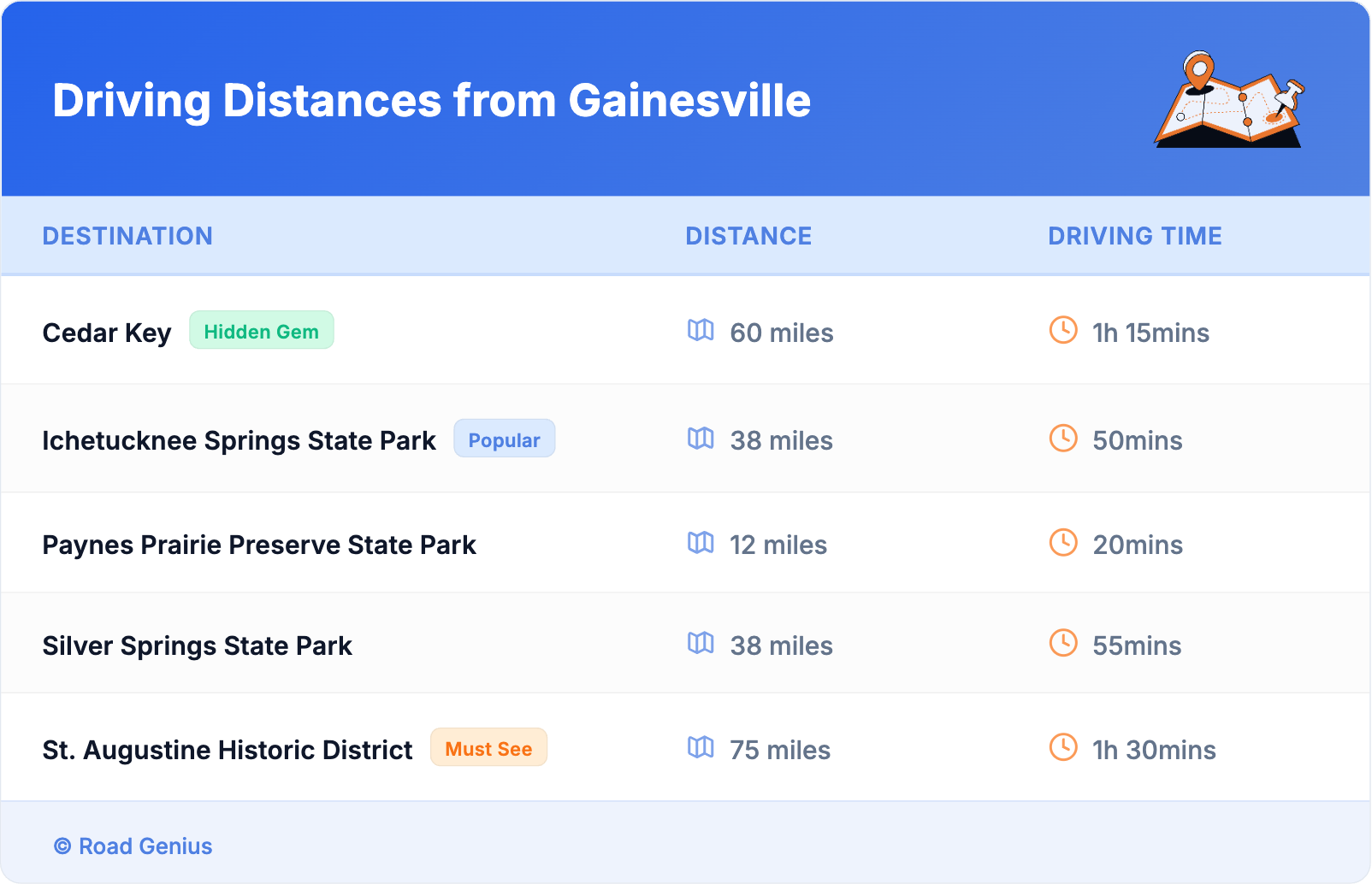The height and width of the screenshot is (884, 1372).
Task: Click the DISTANCE column header
Action: tap(748, 236)
